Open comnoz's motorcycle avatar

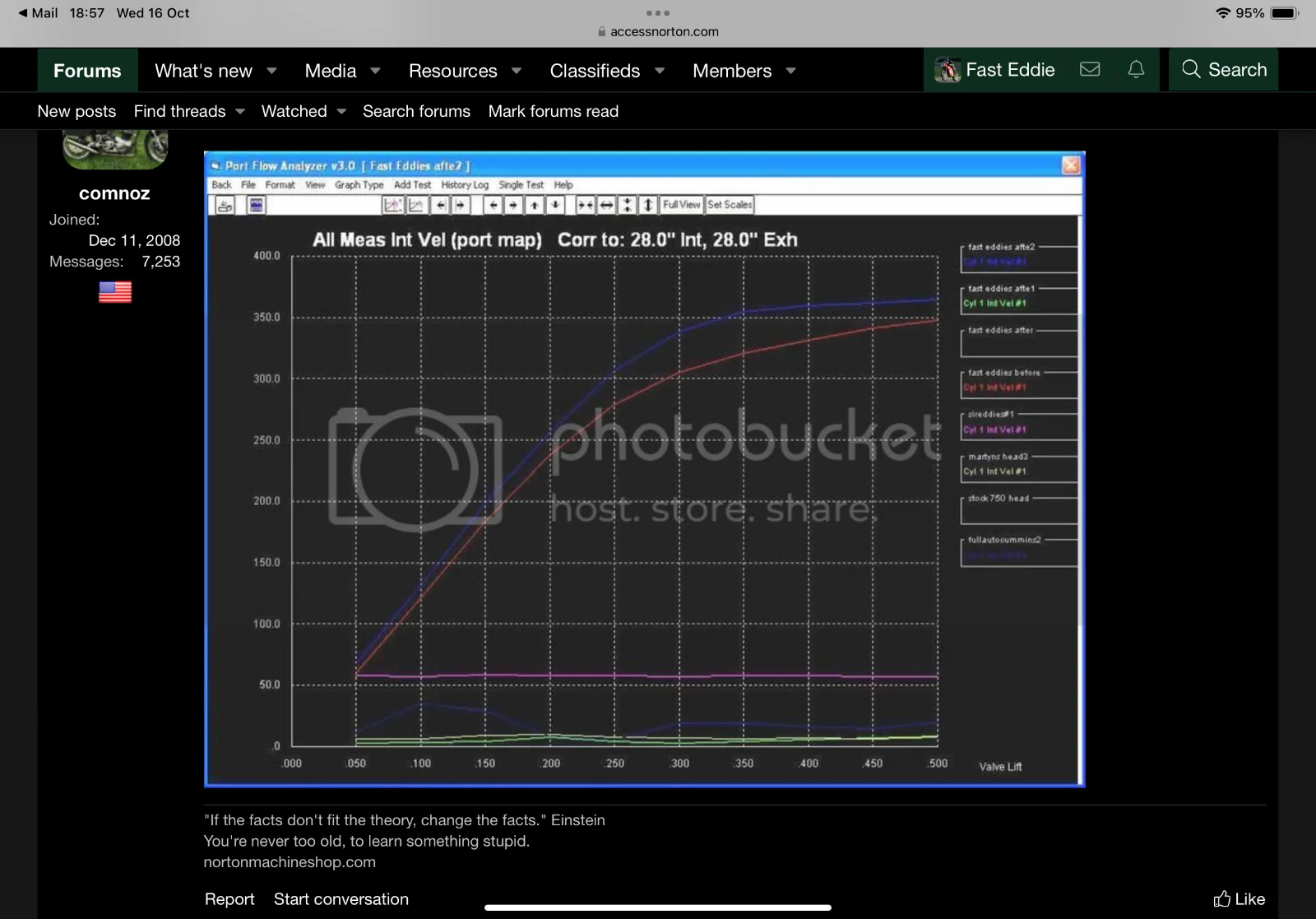point(115,148)
